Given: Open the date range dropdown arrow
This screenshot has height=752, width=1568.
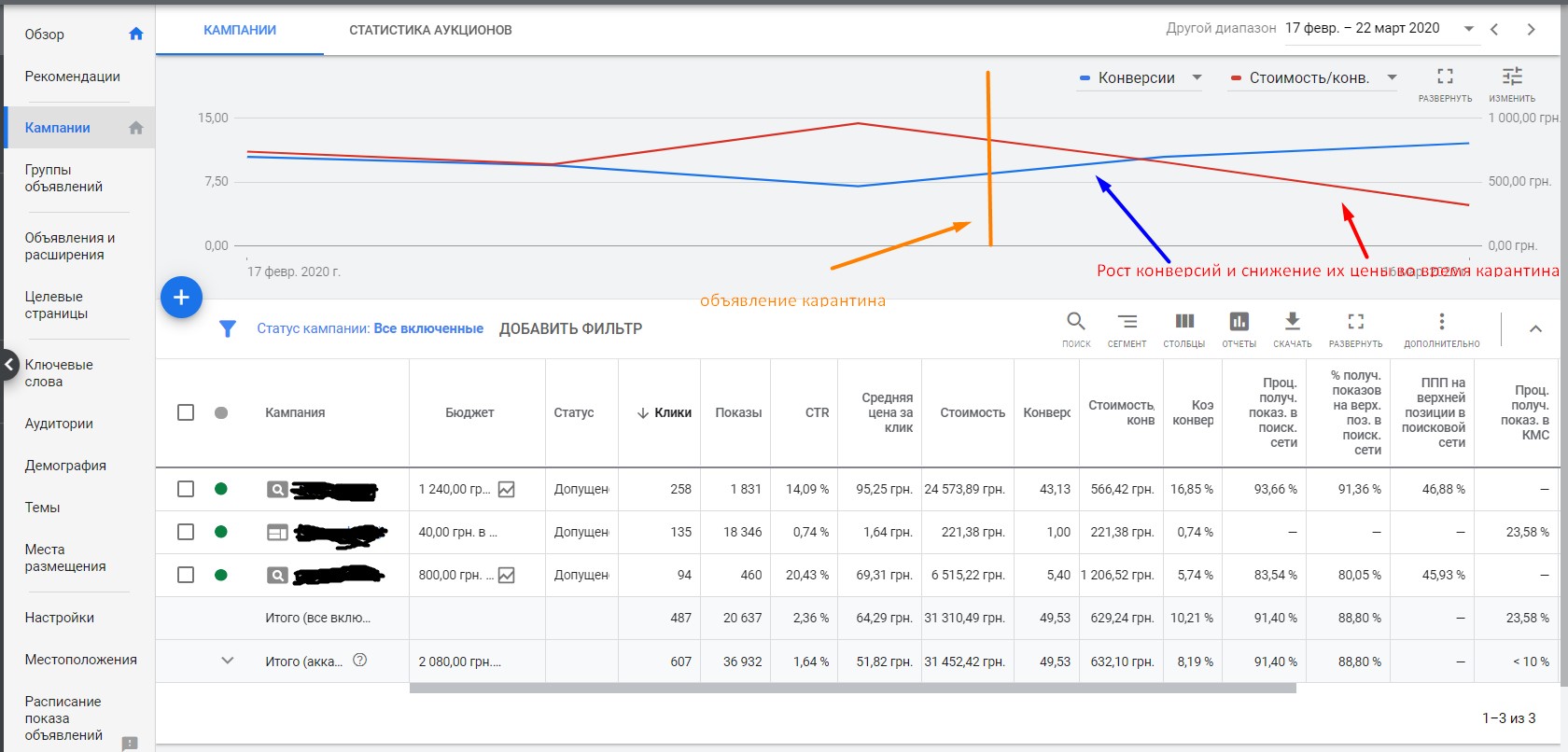Looking at the screenshot, I should (1469, 29).
